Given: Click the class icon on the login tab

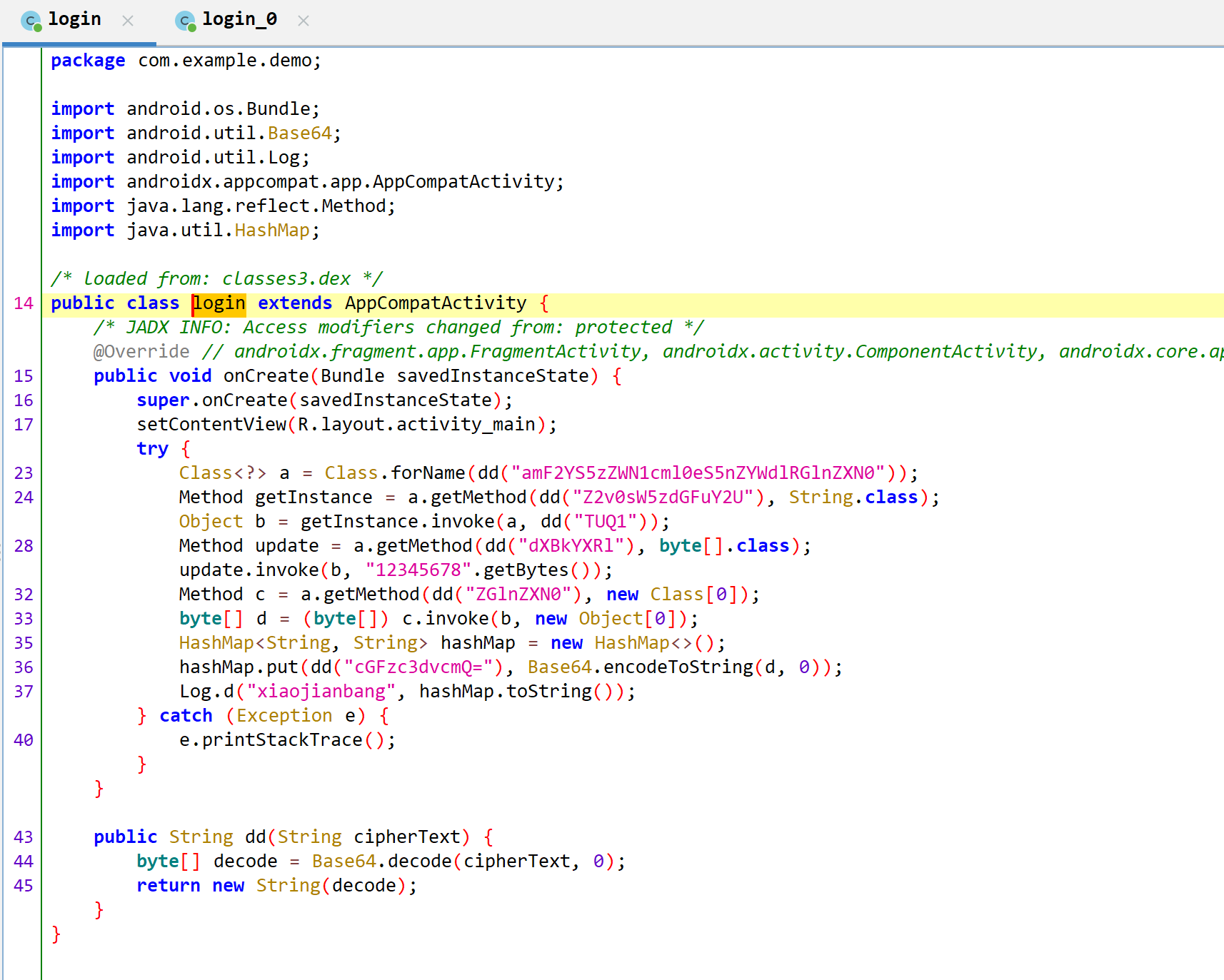Looking at the screenshot, I should coord(31,21).
